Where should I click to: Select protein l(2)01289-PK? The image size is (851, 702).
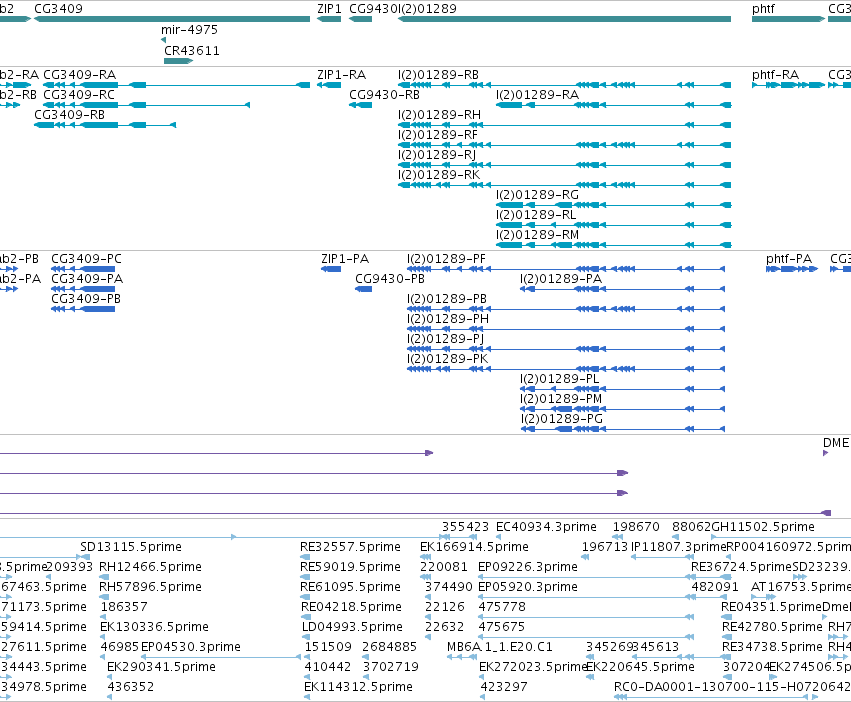(x=447, y=359)
